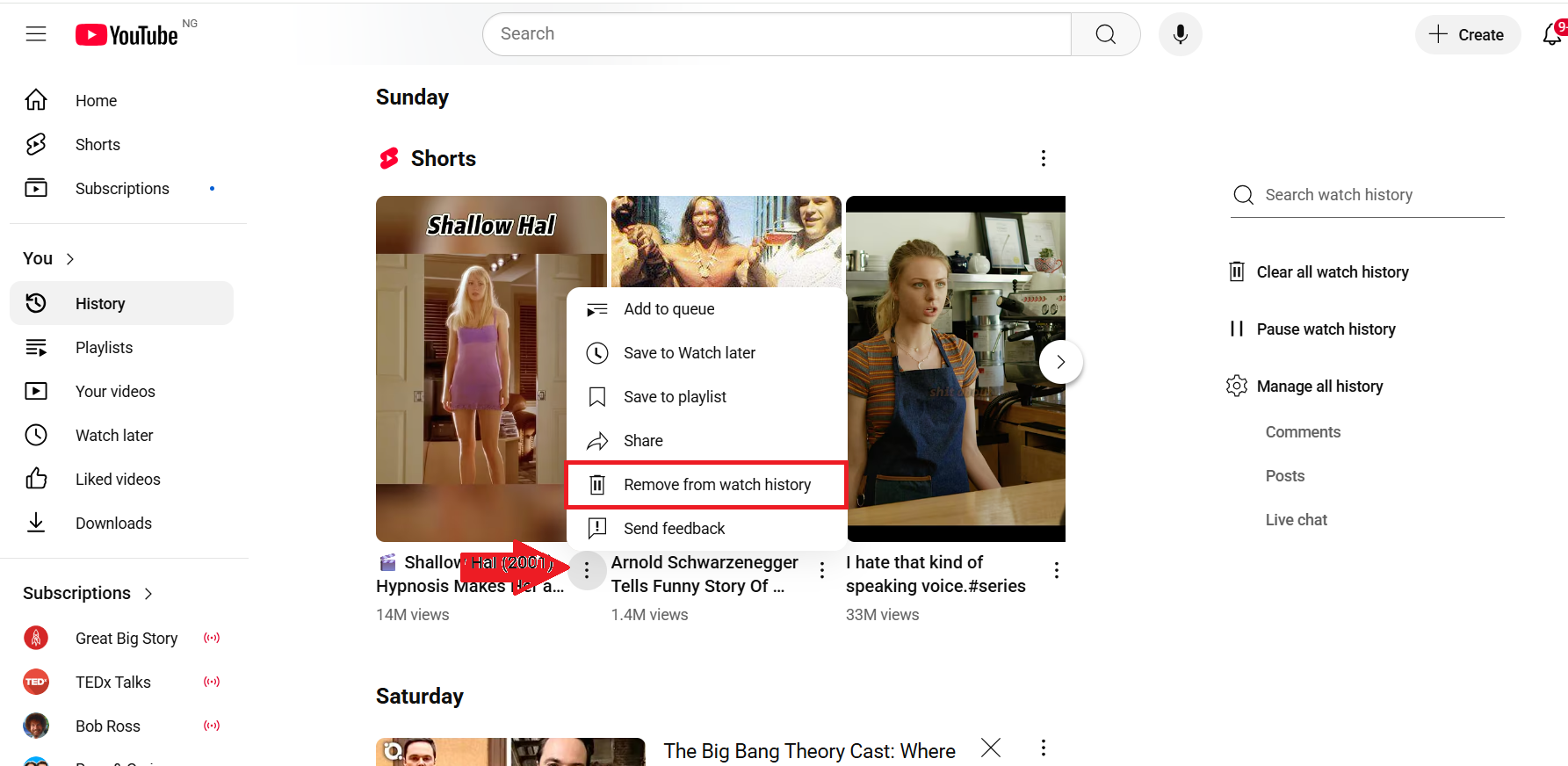Click the search magnifier button
This screenshot has height=766, width=1568.
[x=1106, y=34]
